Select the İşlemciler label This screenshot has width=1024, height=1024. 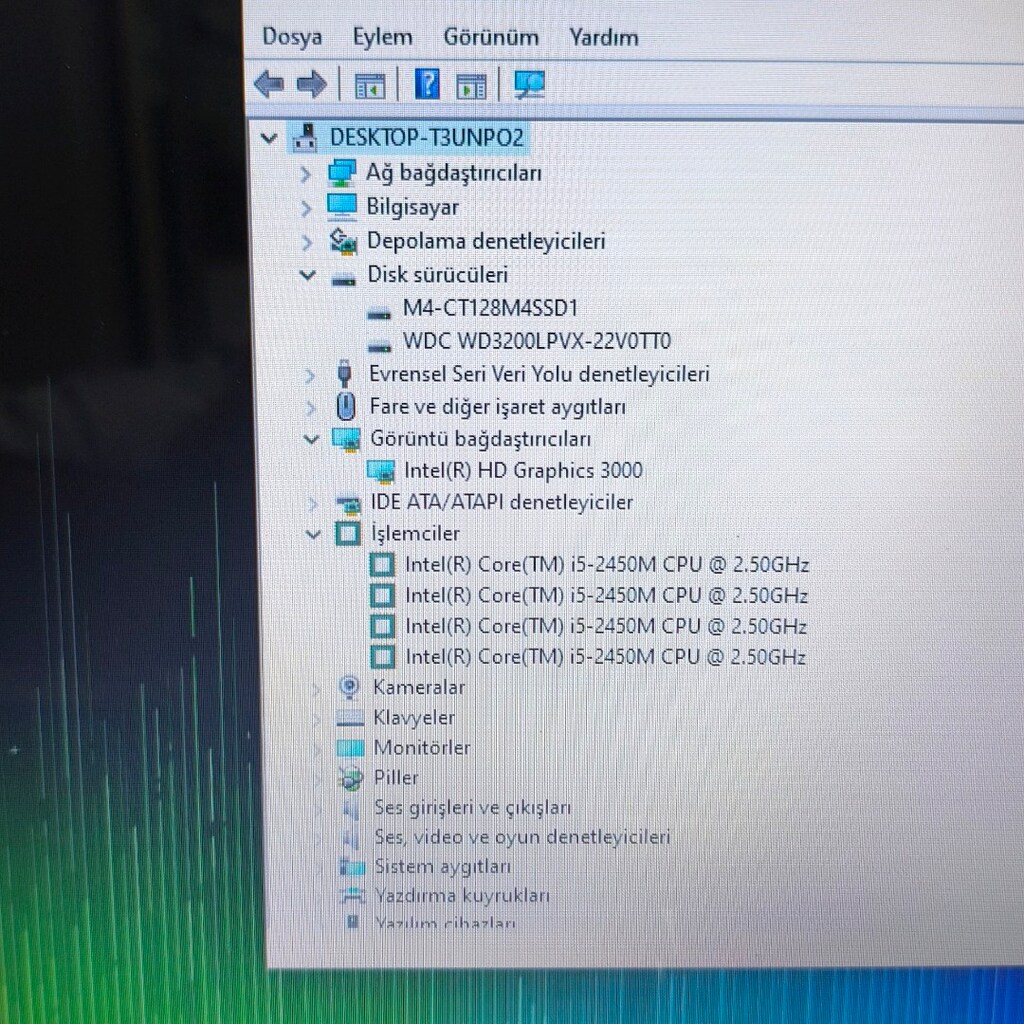[415, 534]
